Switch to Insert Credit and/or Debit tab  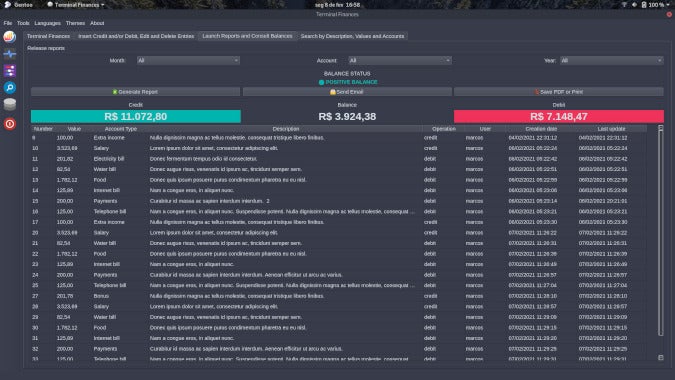click(x=136, y=36)
